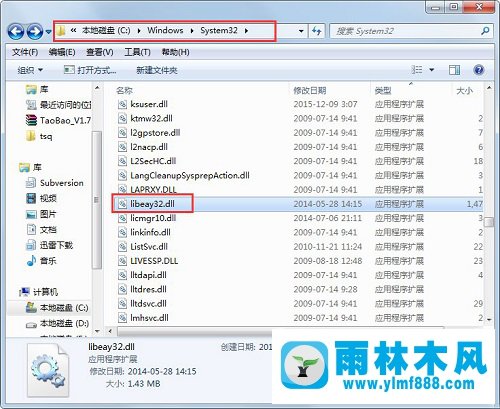
Task: Open the 编辑(E) menu
Action: (x=62, y=52)
